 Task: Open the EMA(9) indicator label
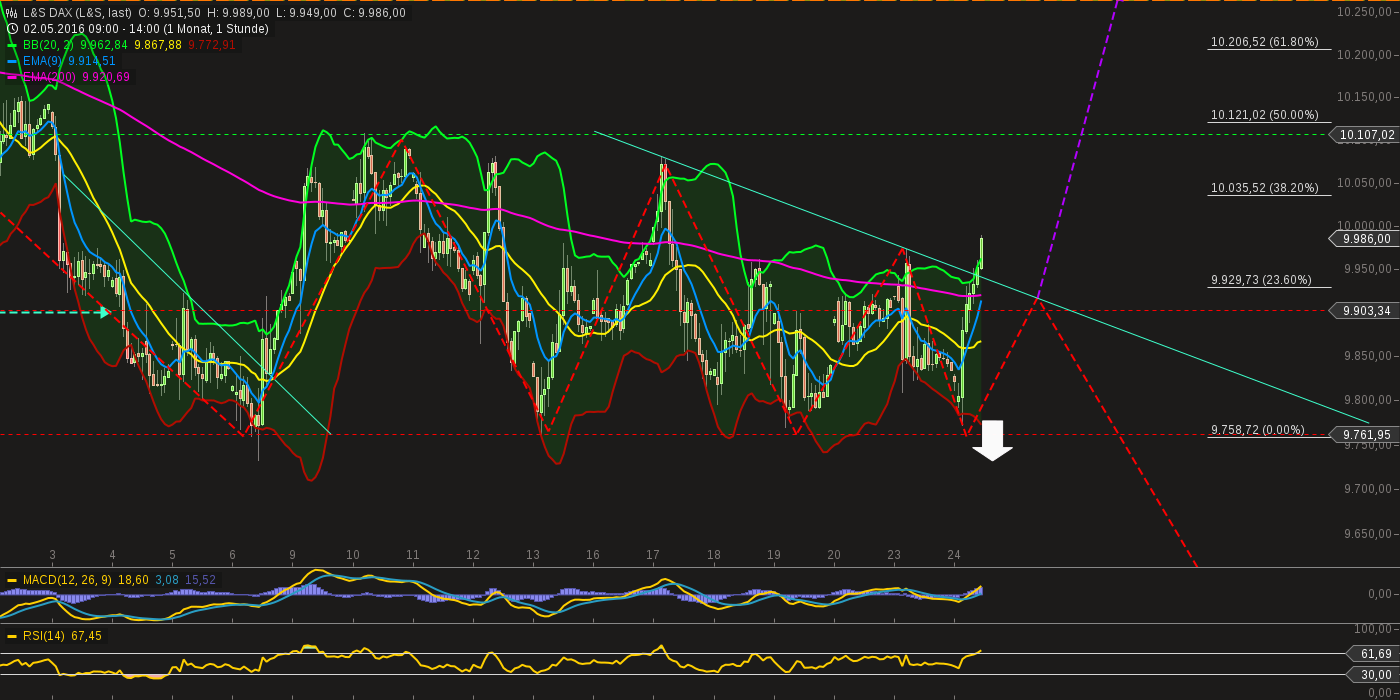pos(43,61)
